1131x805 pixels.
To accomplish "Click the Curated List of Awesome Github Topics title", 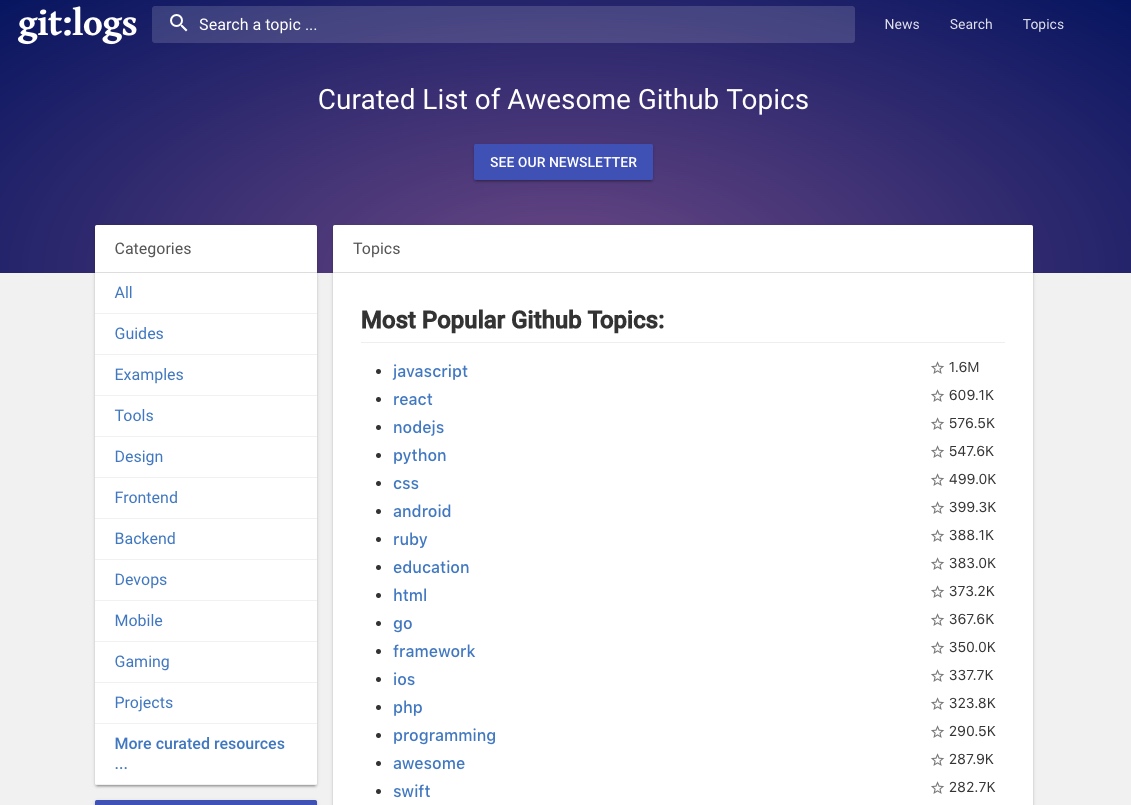I will (563, 100).
